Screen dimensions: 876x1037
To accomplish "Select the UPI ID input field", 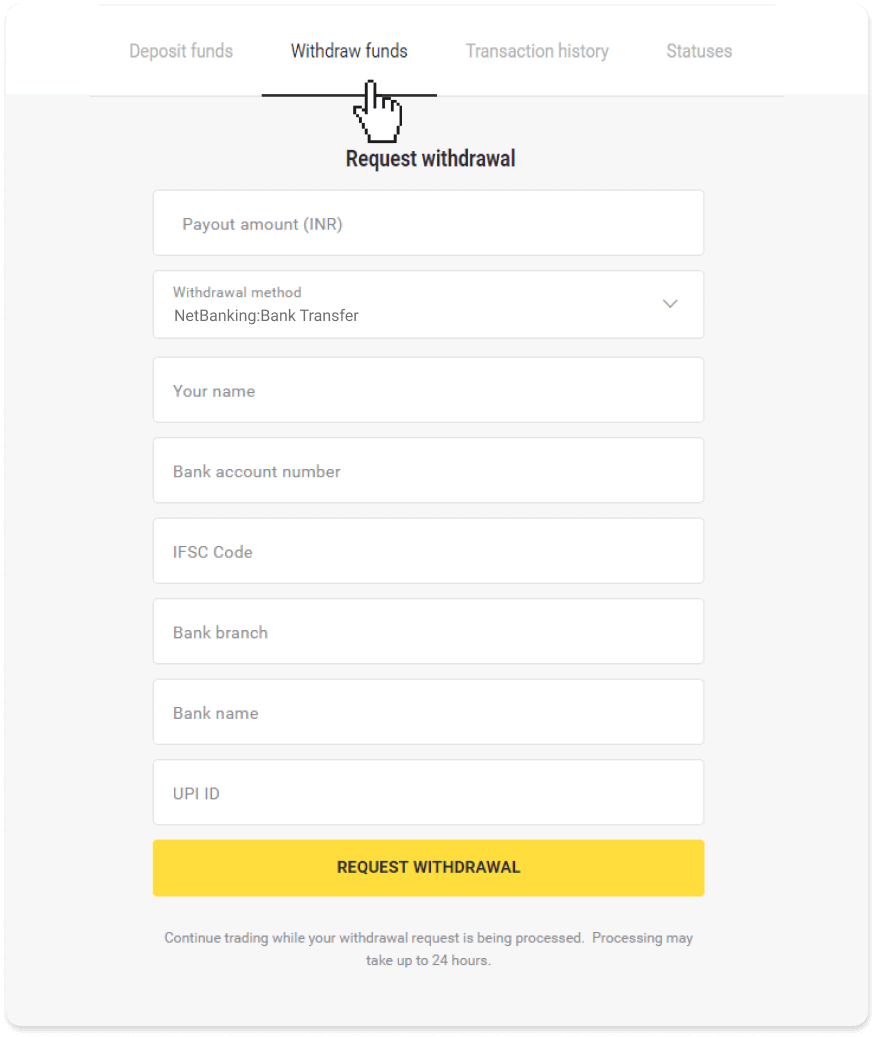I will pyautogui.click(x=428, y=792).
